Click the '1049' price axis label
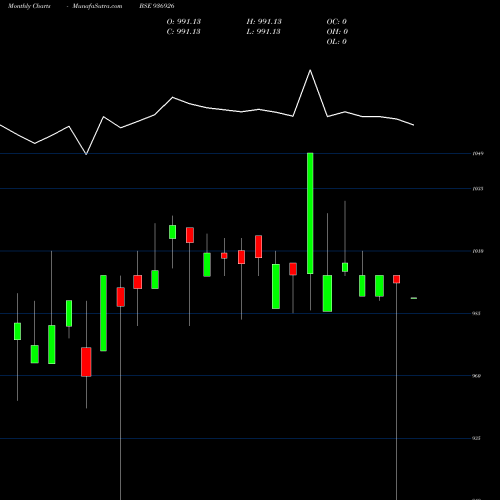Viewport: 500px width, 500px height. click(x=478, y=153)
